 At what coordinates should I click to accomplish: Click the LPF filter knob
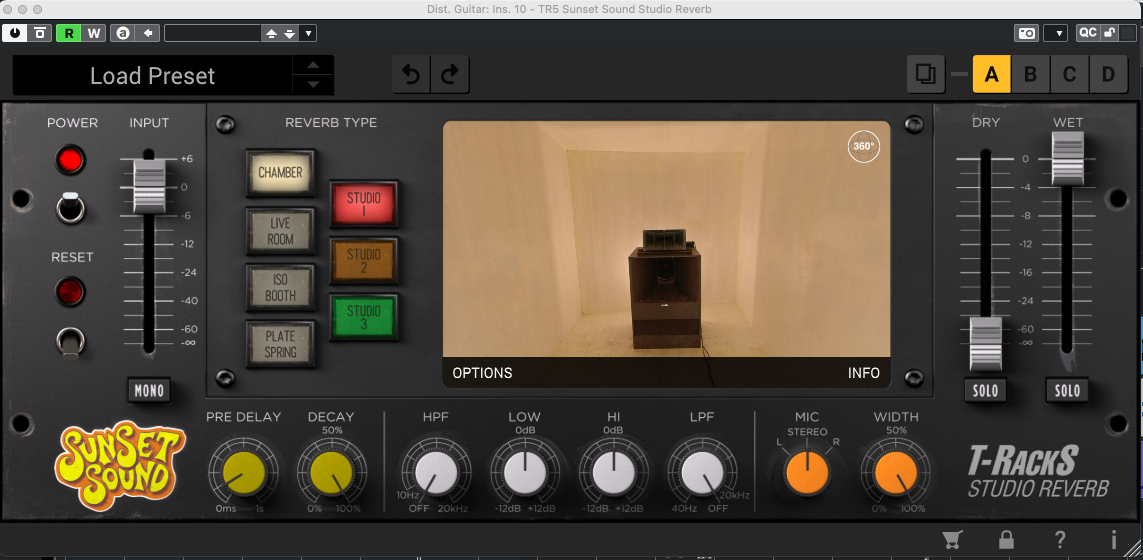tap(702, 472)
